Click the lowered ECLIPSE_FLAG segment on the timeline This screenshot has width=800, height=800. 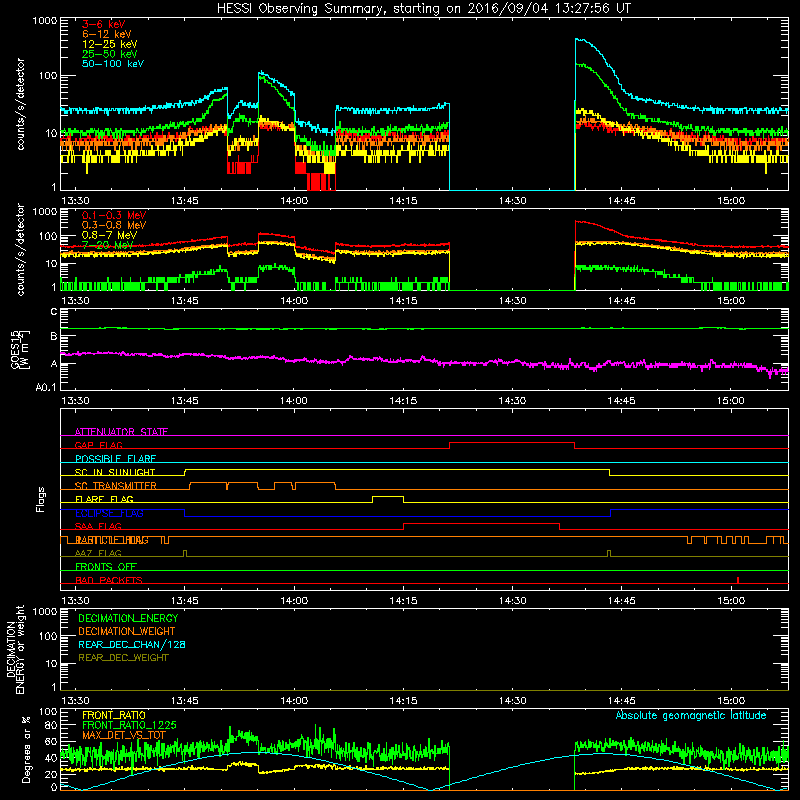[x=397, y=516]
